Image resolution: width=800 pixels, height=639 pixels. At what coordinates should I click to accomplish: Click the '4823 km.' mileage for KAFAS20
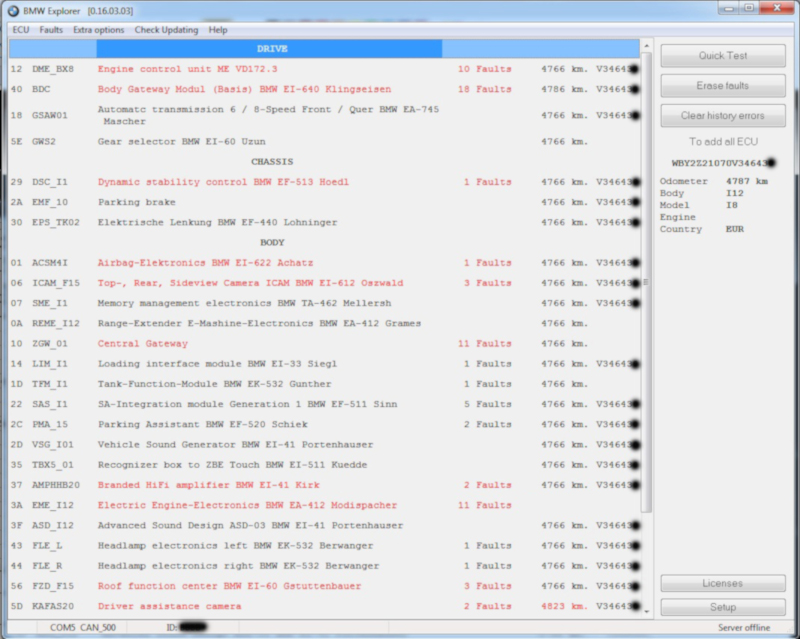[x=564, y=606]
